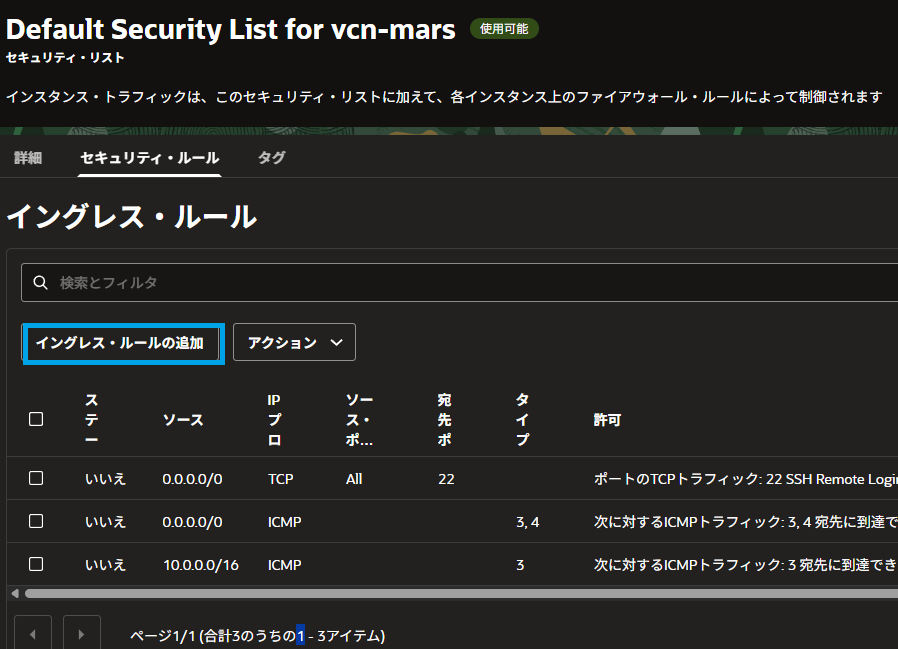Go to the next page arrow
The width and height of the screenshot is (898, 649).
82,634
